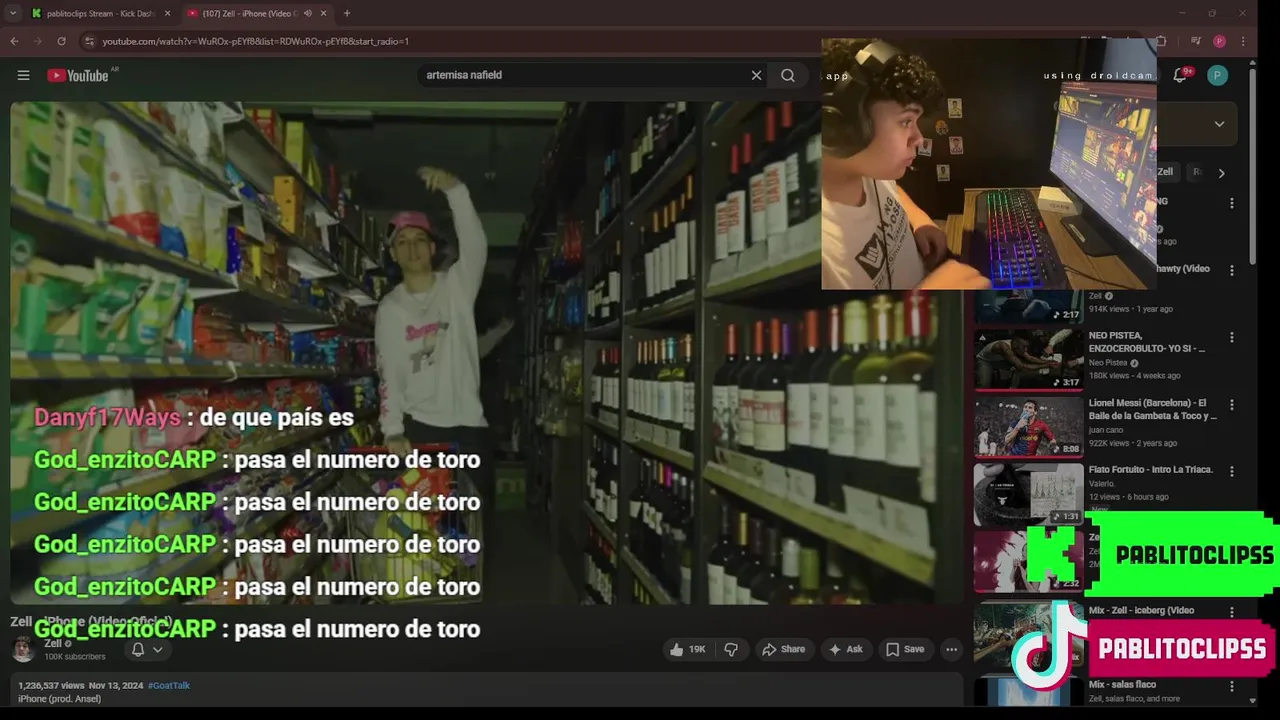Image resolution: width=1280 pixels, height=720 pixels.
Task: Open the subscription notification bell dropdown
Action: pos(147,649)
